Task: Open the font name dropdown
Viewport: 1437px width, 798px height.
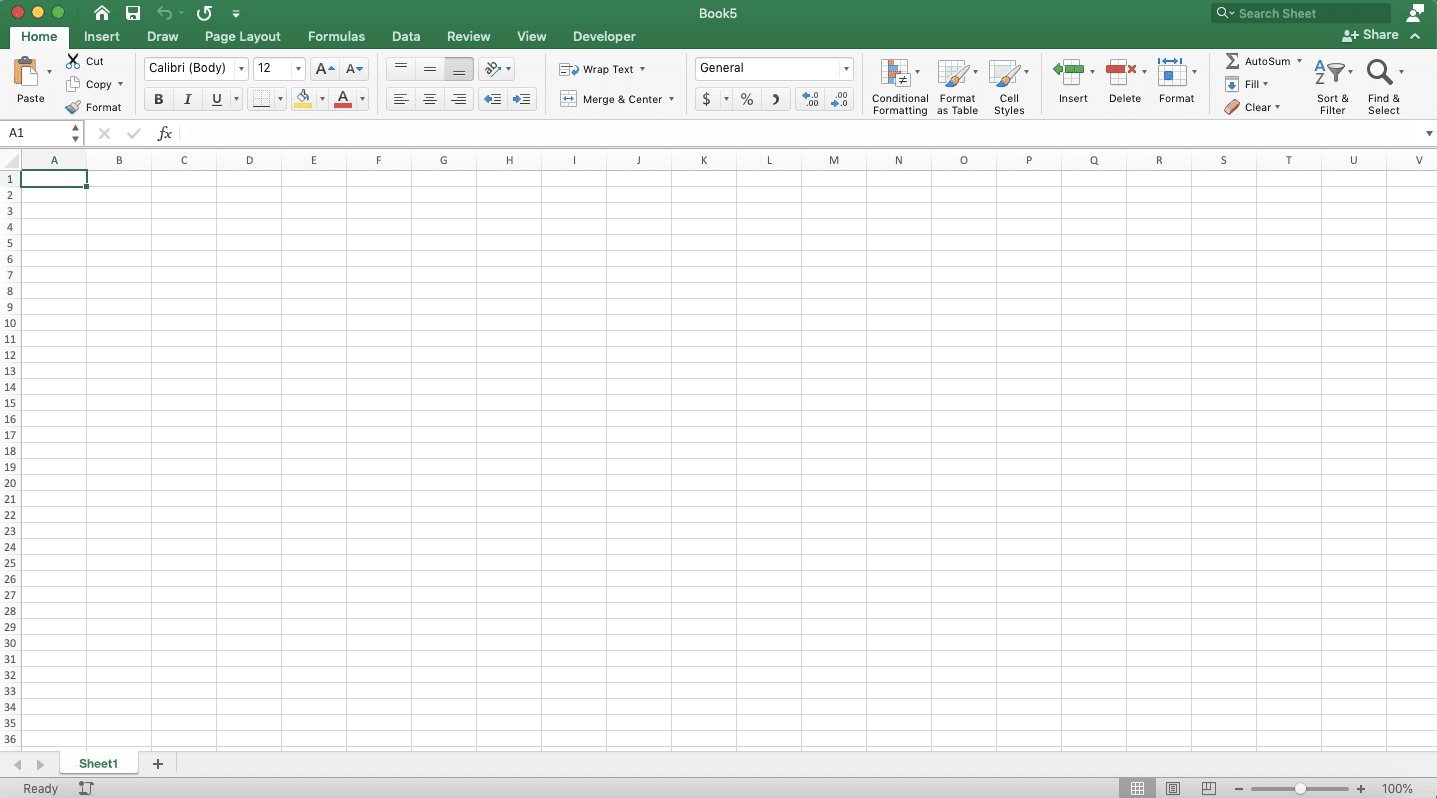Action: [x=240, y=68]
